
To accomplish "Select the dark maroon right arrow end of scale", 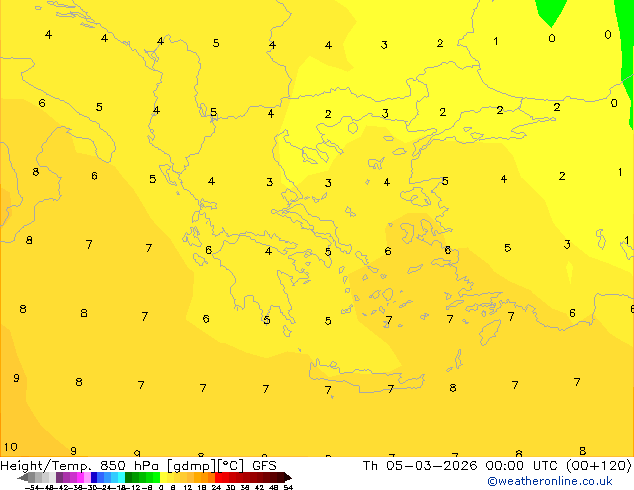I will coord(287,477).
